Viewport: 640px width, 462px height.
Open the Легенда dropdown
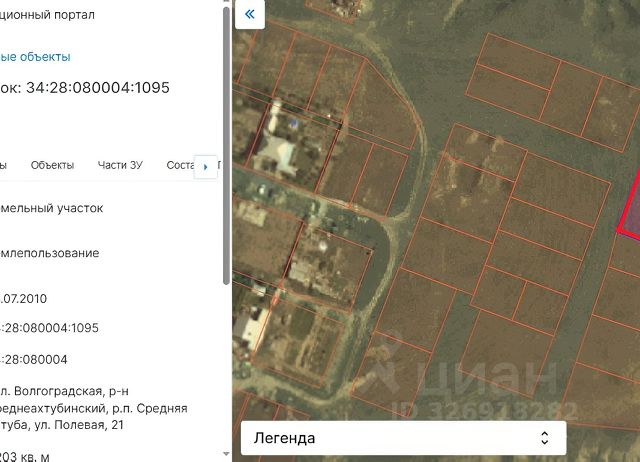(x=403, y=438)
